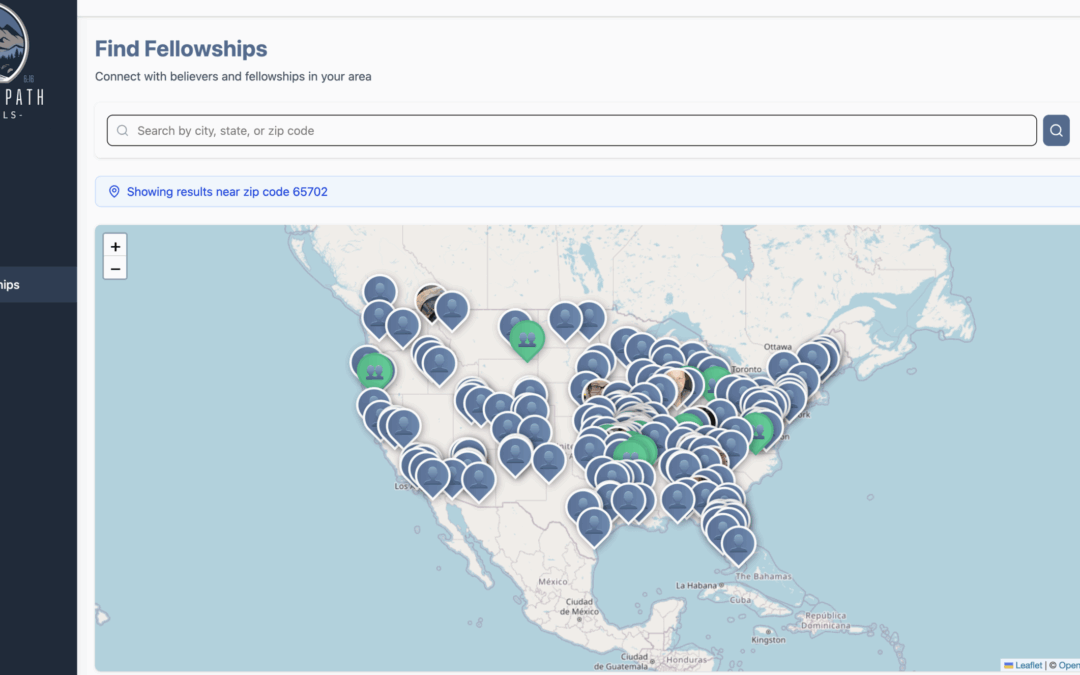Select the green group marker on the Oregon coast

375,371
